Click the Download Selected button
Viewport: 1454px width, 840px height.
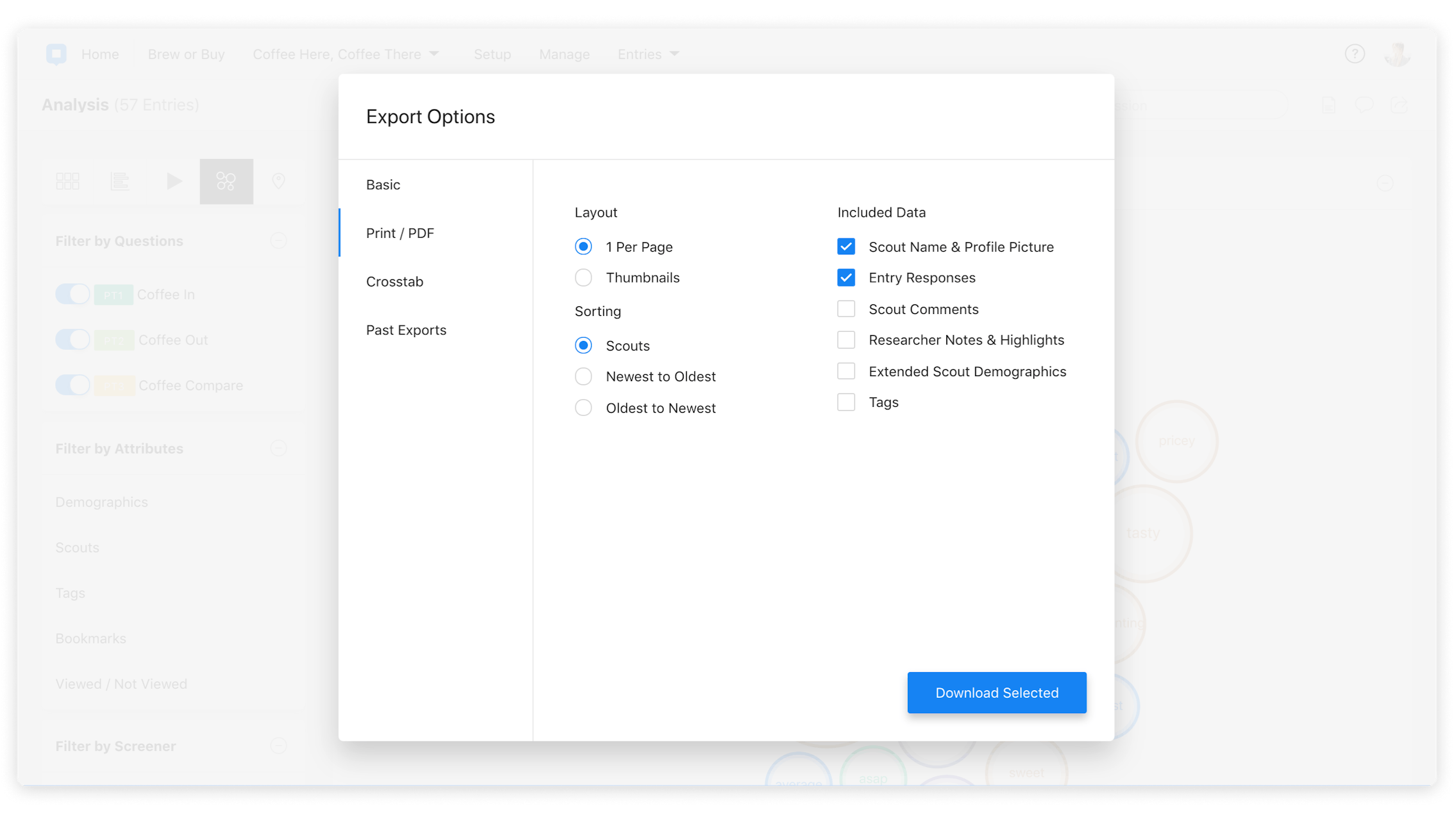coord(996,693)
